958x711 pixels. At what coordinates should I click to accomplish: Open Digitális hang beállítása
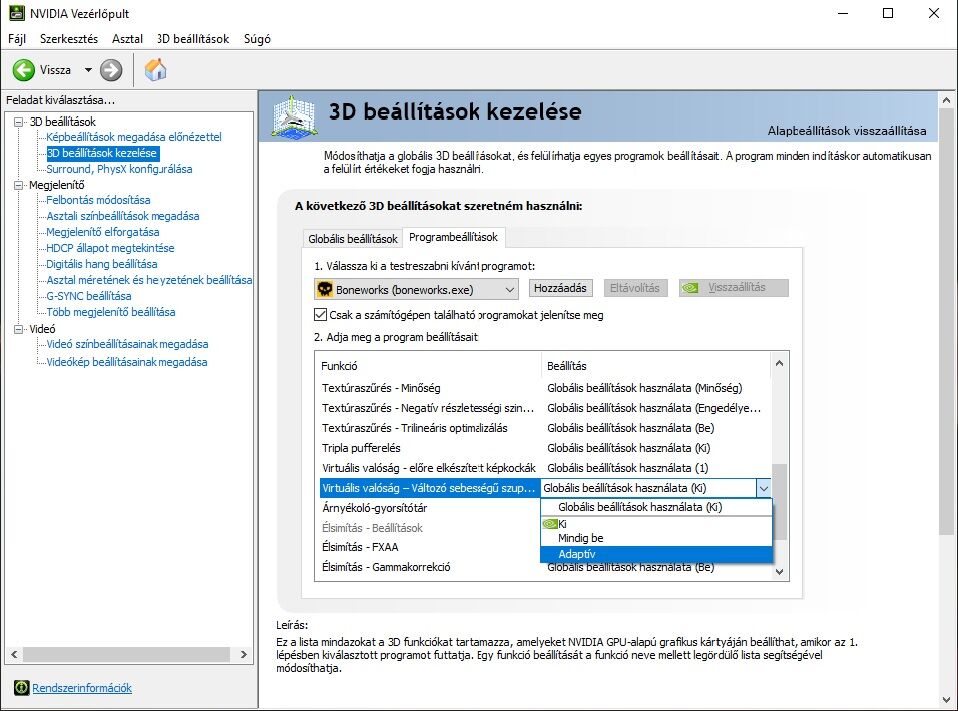(x=102, y=264)
